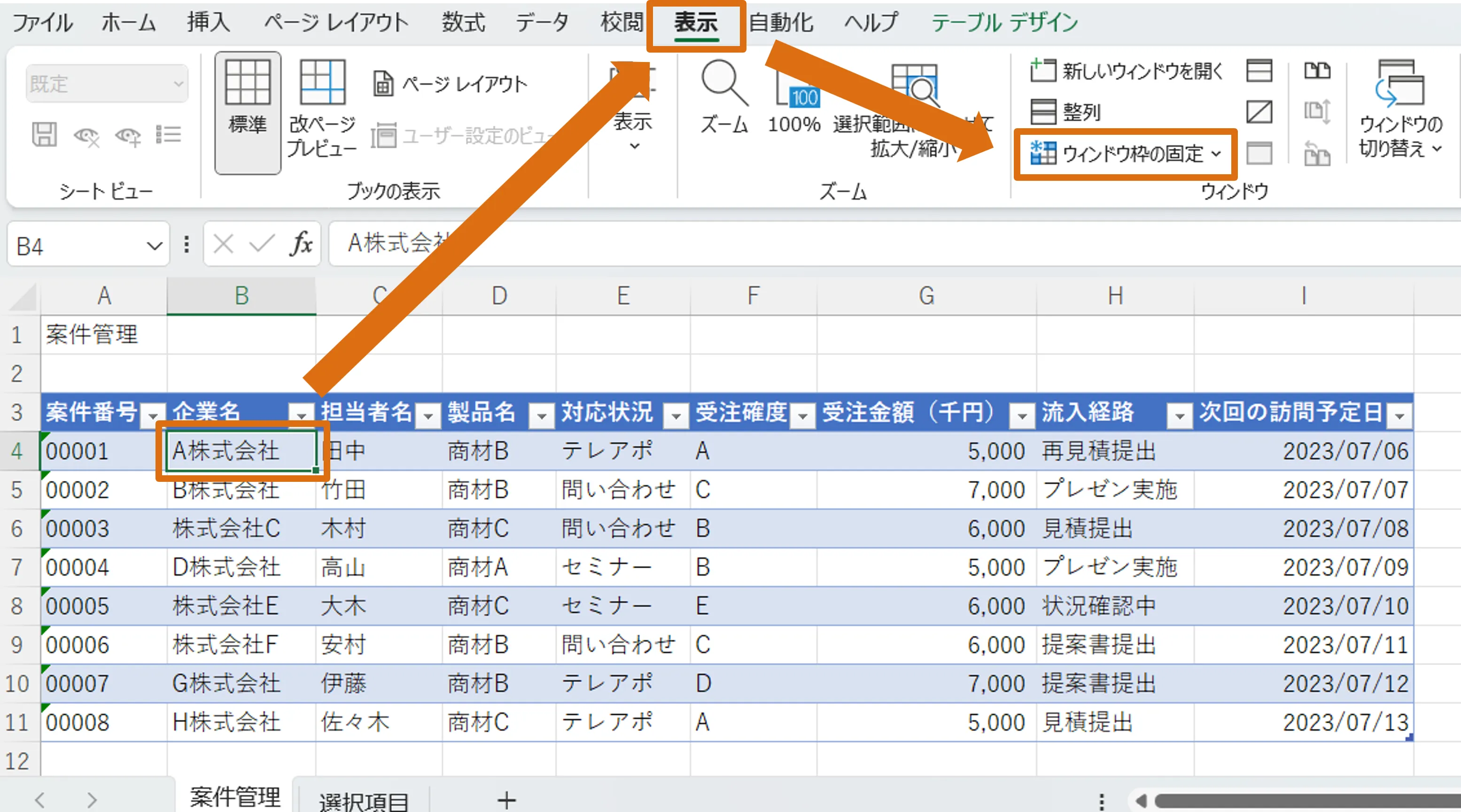Expand the Name Box dropdown arrow

pos(154,246)
